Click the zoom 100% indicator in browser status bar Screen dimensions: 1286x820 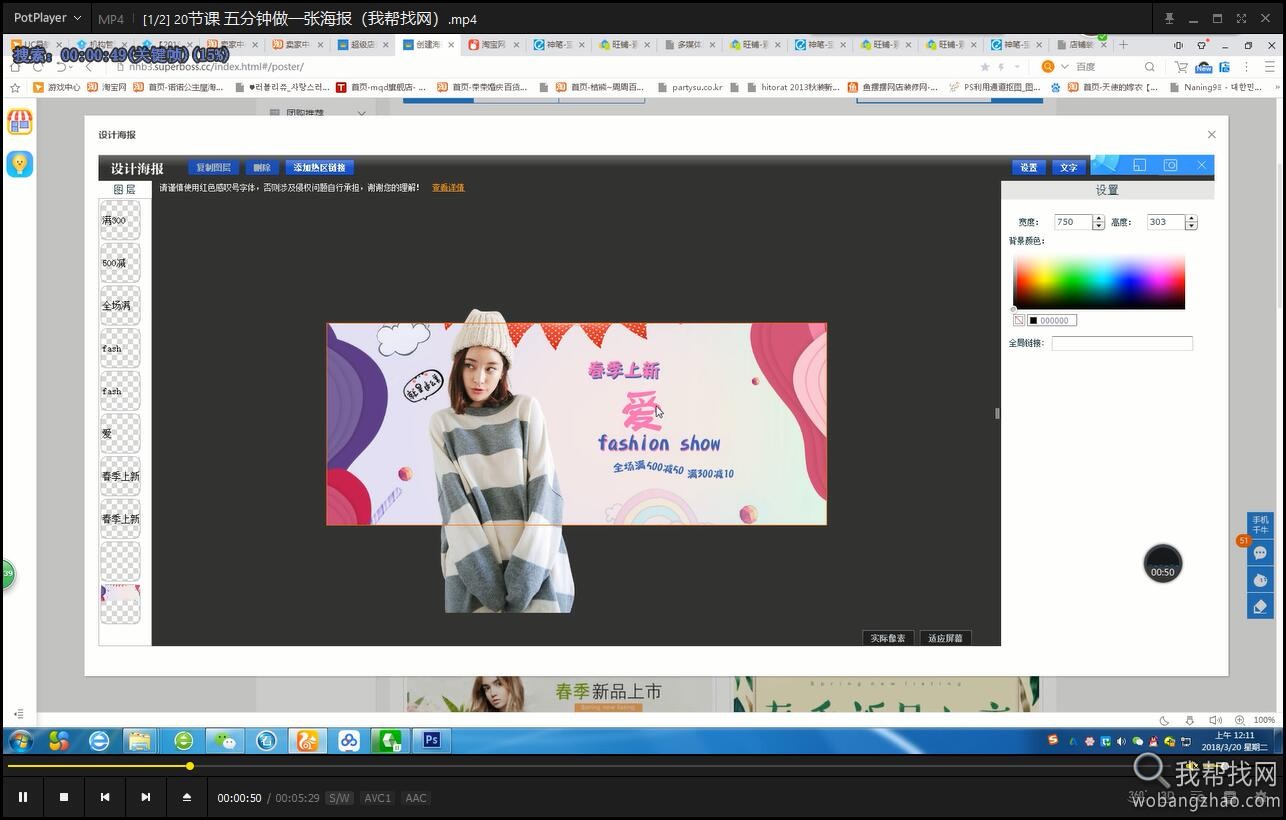1264,720
